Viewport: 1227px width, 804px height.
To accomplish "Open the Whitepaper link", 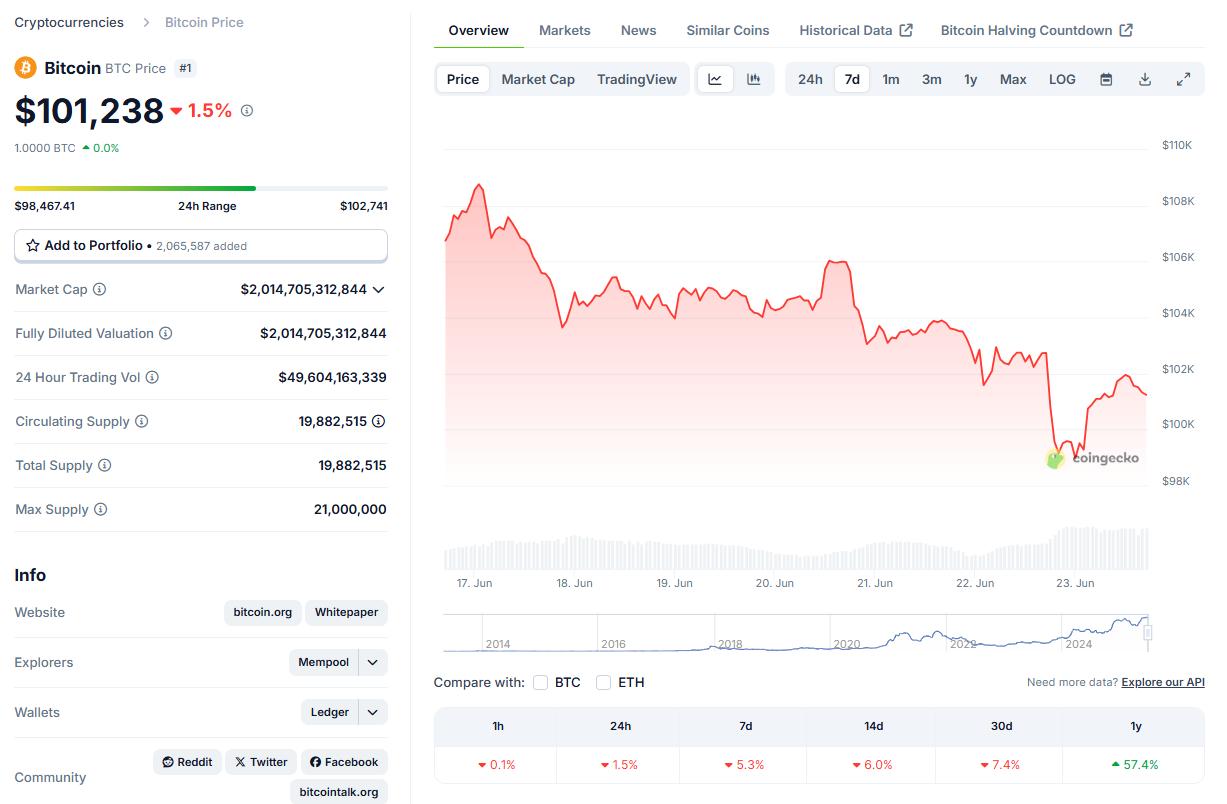I will point(346,612).
